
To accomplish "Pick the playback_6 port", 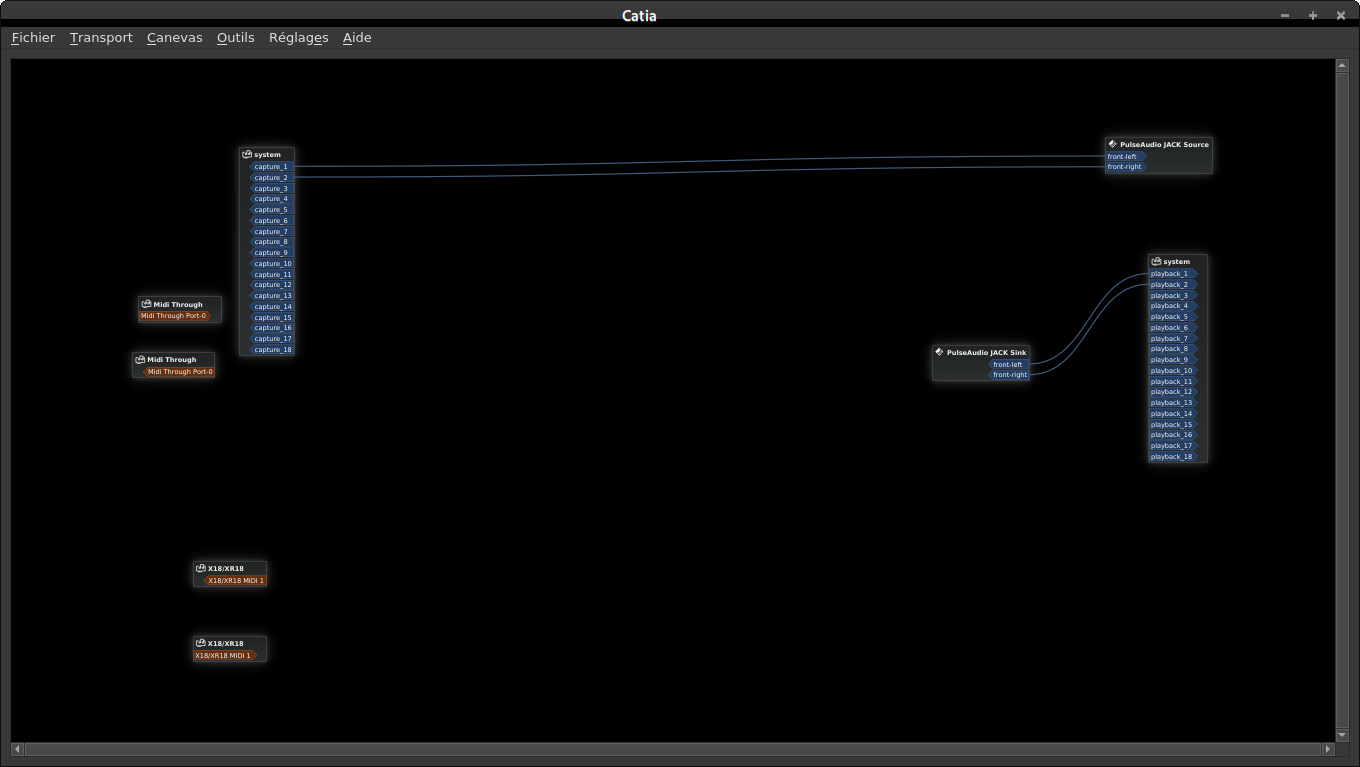I will [x=1173, y=328].
